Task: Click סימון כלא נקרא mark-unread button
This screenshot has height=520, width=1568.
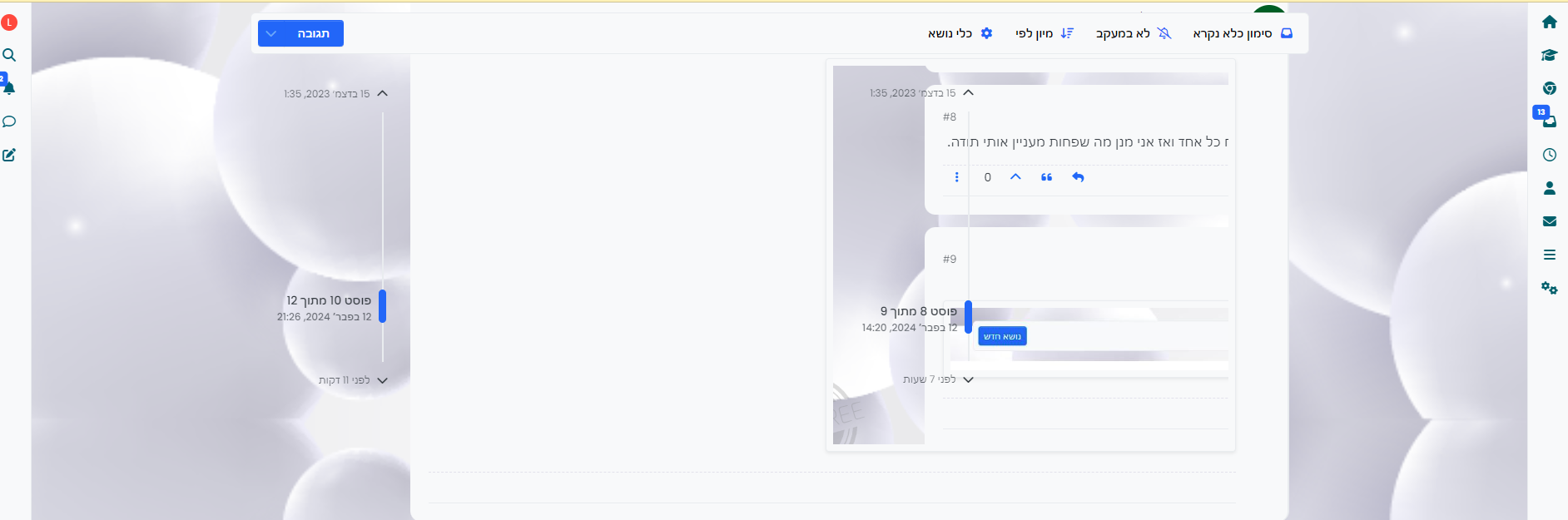Action: (1243, 33)
